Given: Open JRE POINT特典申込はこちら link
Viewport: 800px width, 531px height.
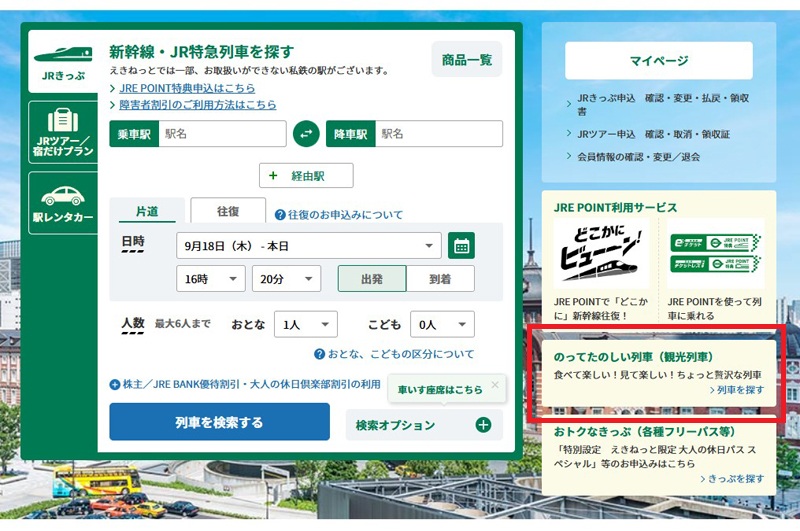Looking at the screenshot, I should click(187, 88).
